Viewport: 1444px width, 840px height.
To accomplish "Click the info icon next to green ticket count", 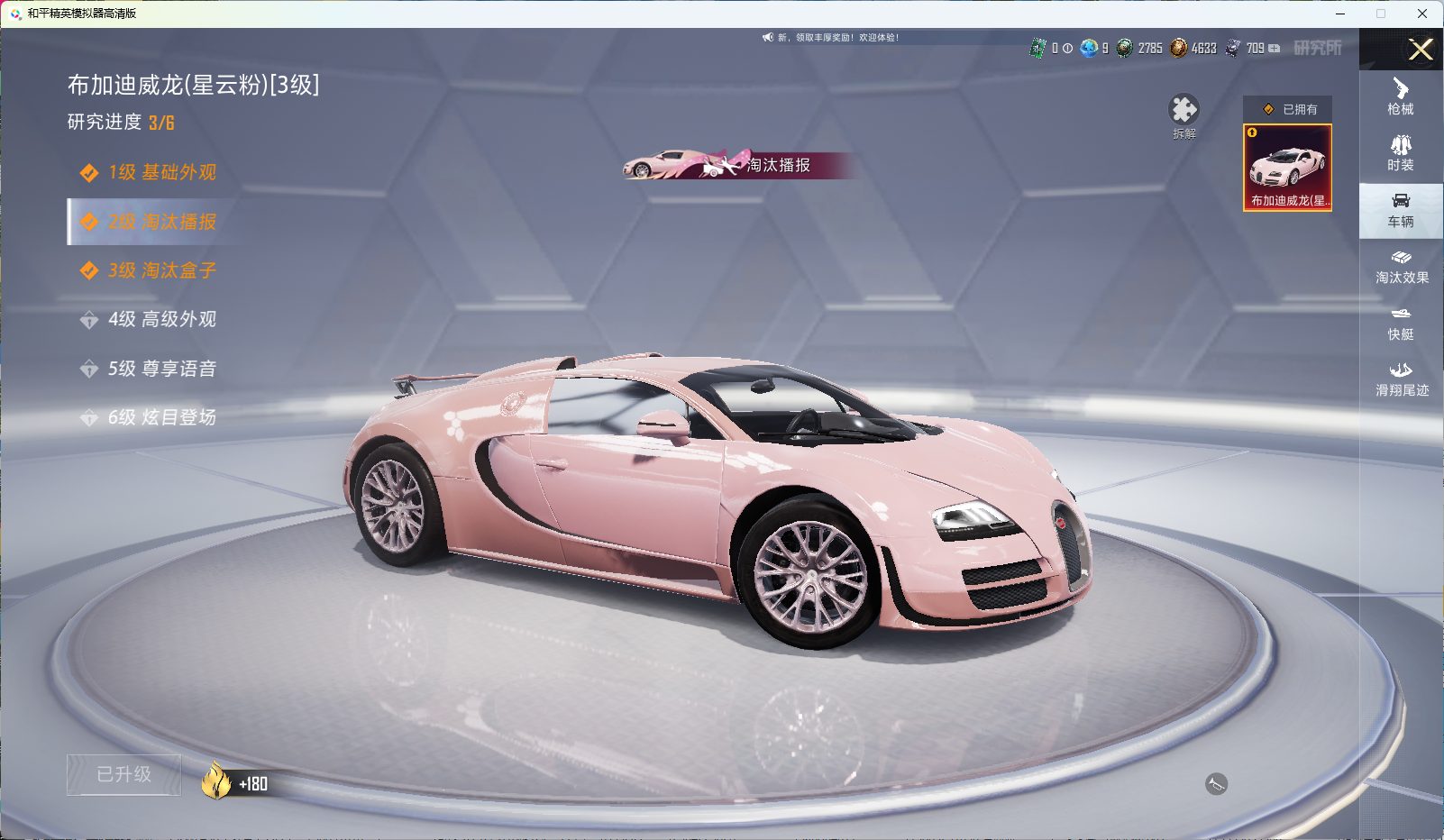I will (x=1068, y=49).
